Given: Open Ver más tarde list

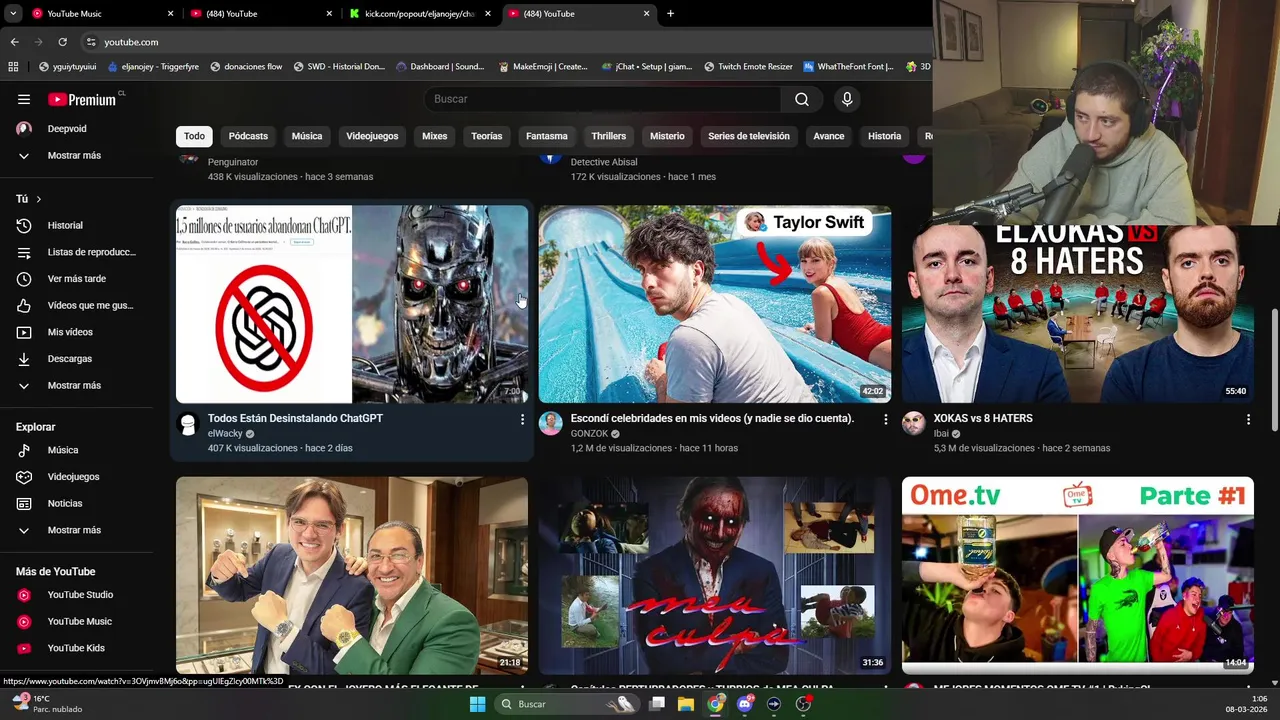Looking at the screenshot, I should 78,279.
